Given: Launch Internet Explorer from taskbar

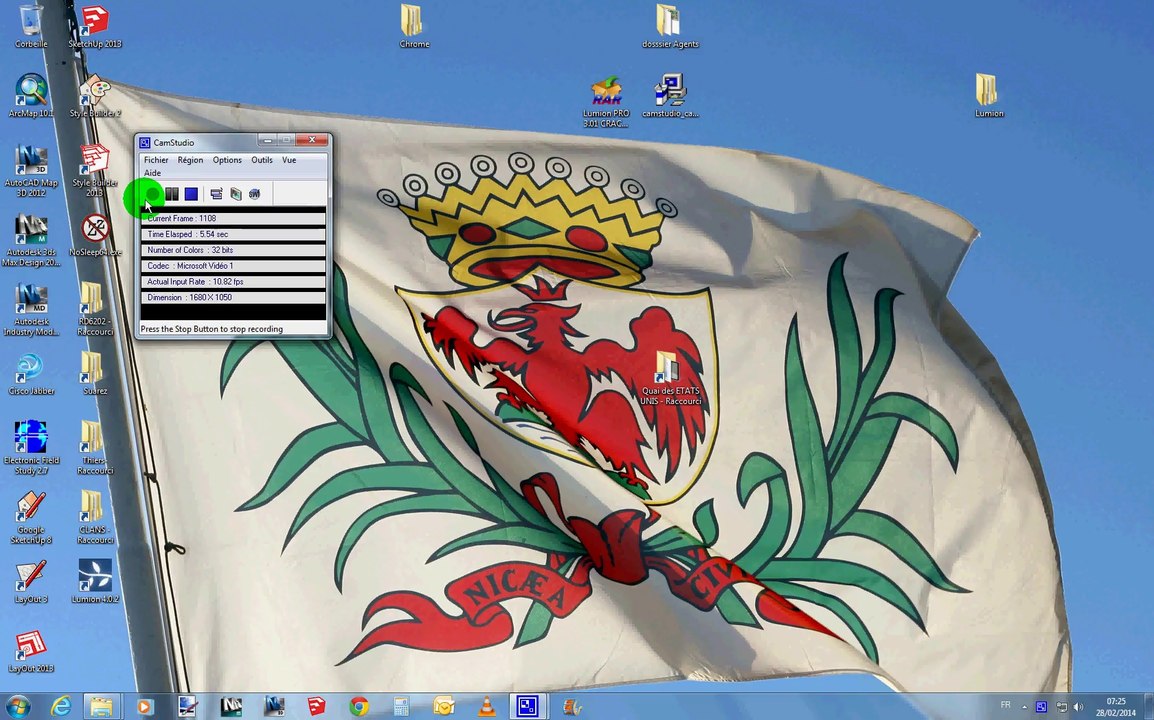Looking at the screenshot, I should 60,707.
